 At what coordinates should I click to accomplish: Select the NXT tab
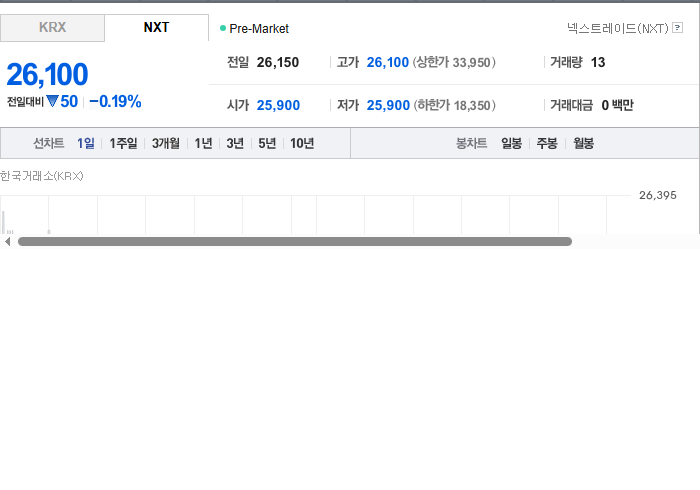(x=156, y=28)
